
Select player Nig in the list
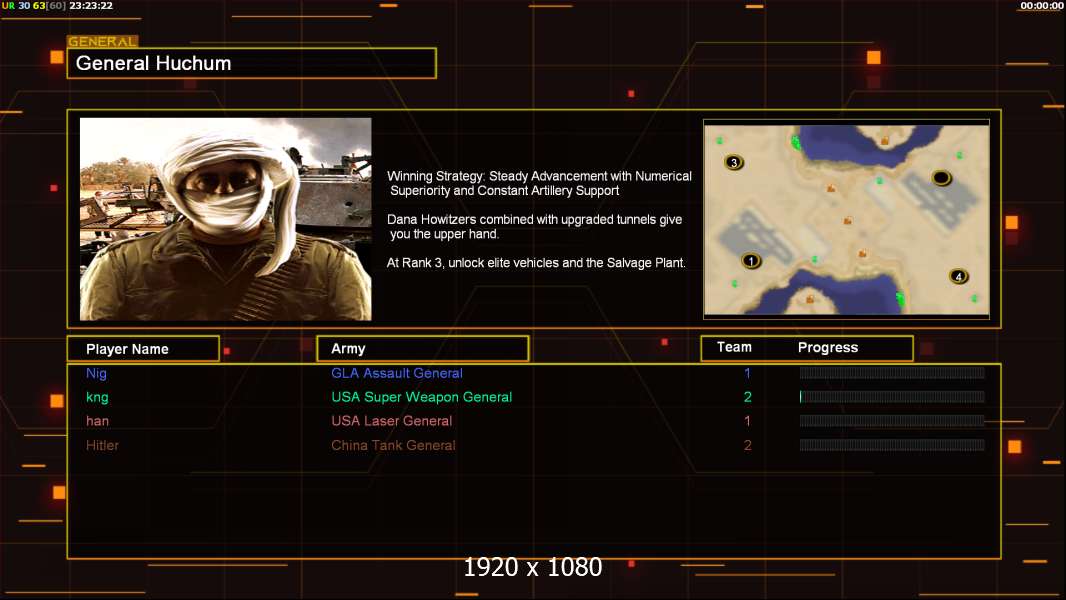[96, 373]
